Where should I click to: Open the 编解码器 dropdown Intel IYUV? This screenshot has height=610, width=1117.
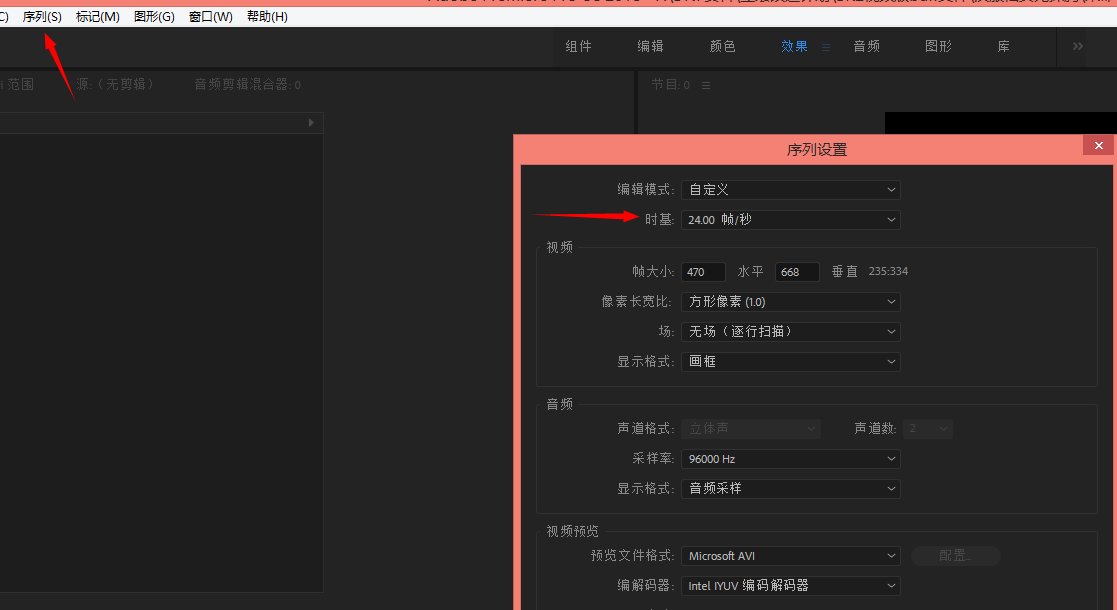pos(791,586)
